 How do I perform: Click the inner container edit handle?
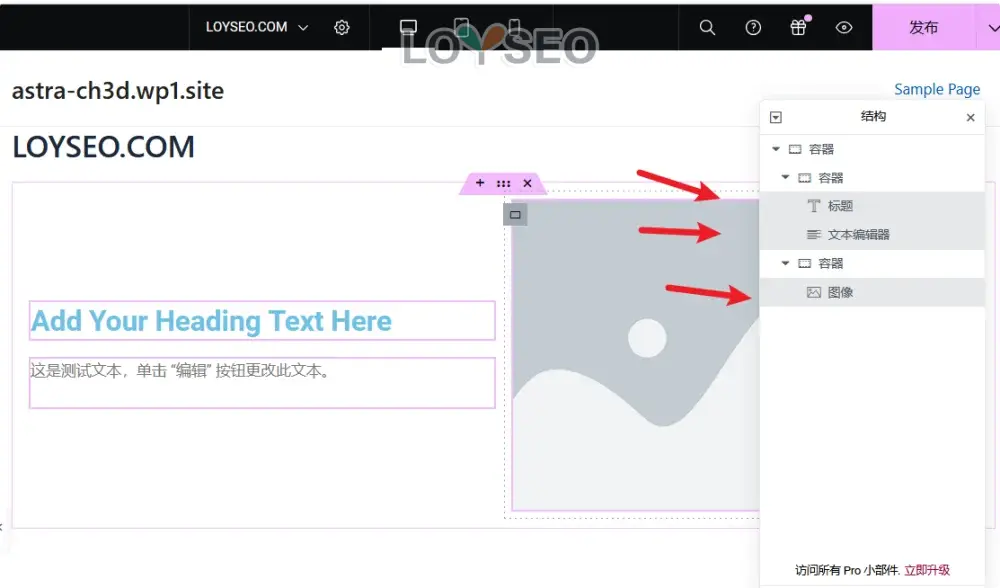(x=515, y=215)
